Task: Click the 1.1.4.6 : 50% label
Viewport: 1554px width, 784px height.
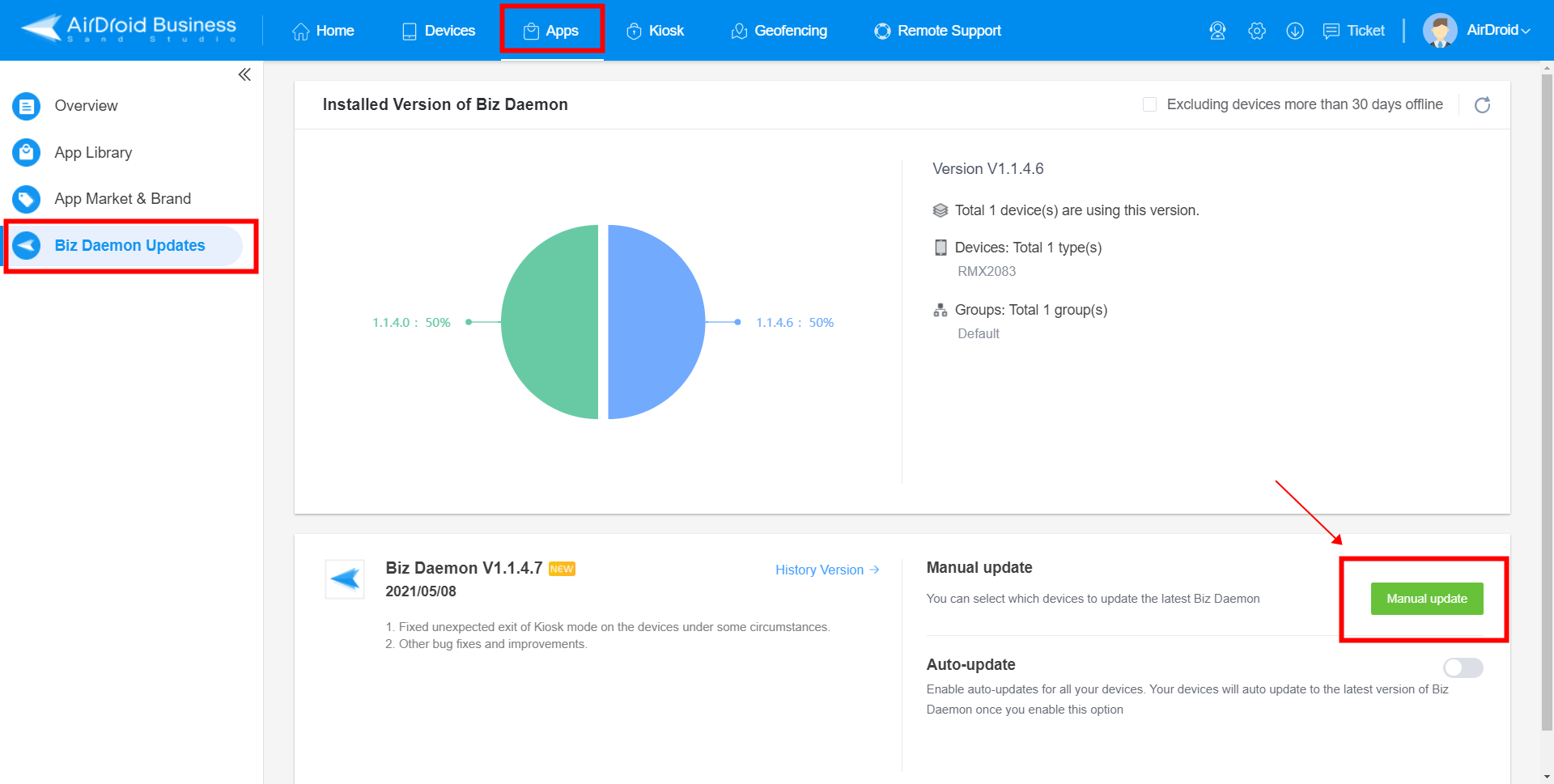Action: (x=795, y=322)
